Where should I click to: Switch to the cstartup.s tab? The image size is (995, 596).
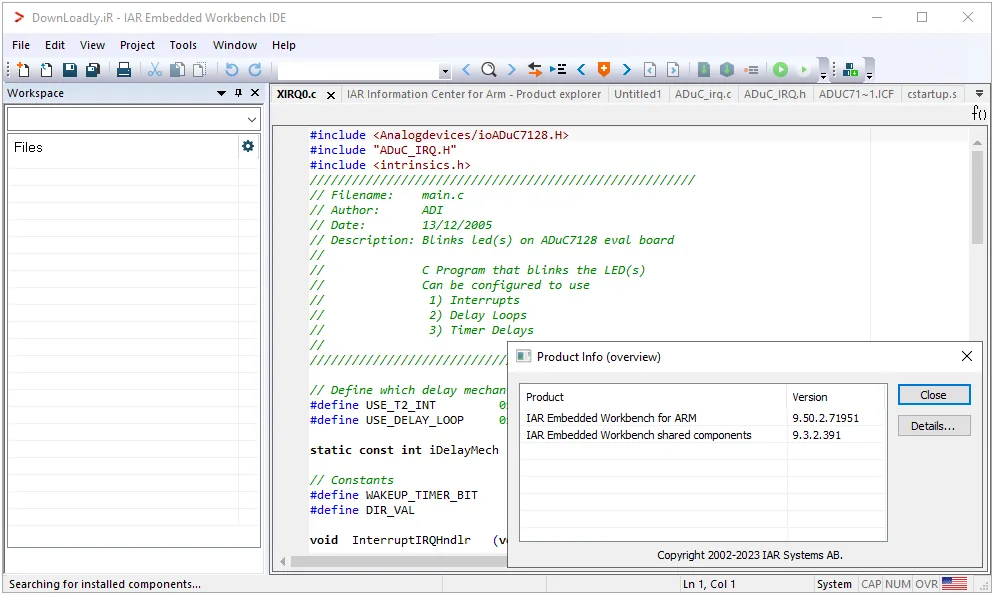coord(932,94)
